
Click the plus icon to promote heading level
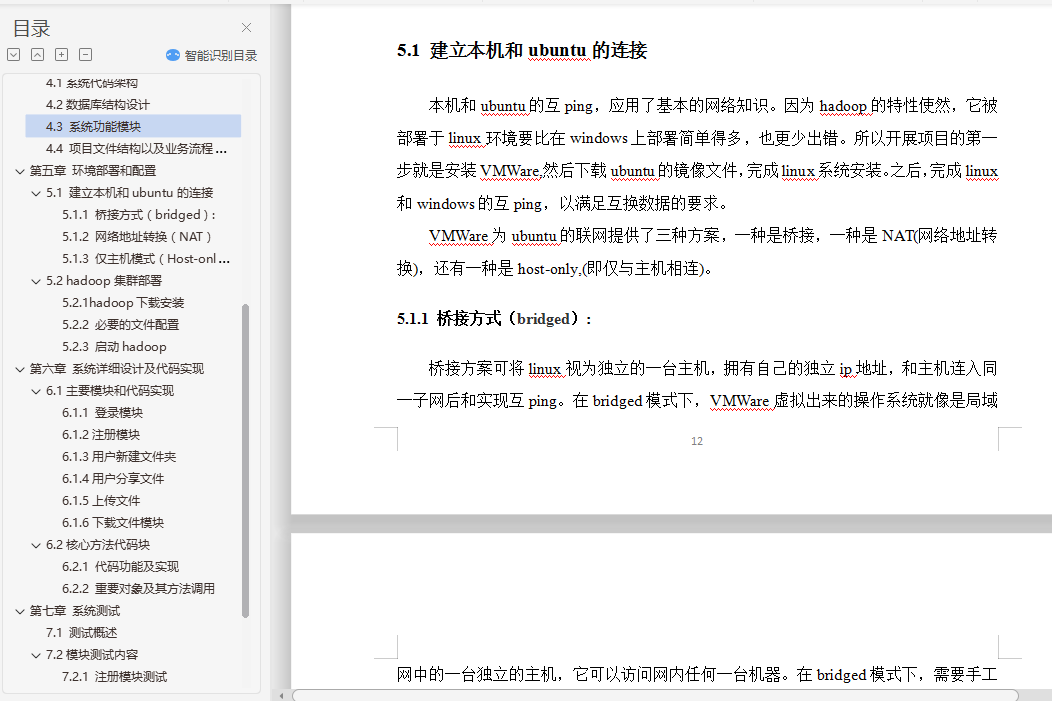tap(62, 55)
